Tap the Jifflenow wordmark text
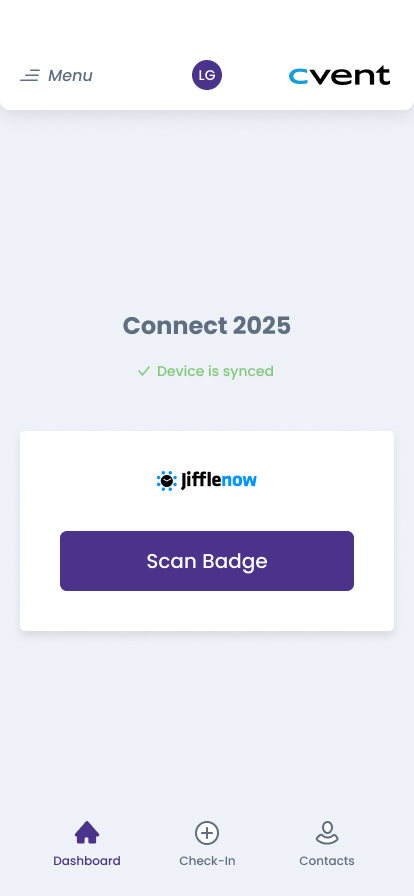This screenshot has height=896, width=414. click(218, 481)
